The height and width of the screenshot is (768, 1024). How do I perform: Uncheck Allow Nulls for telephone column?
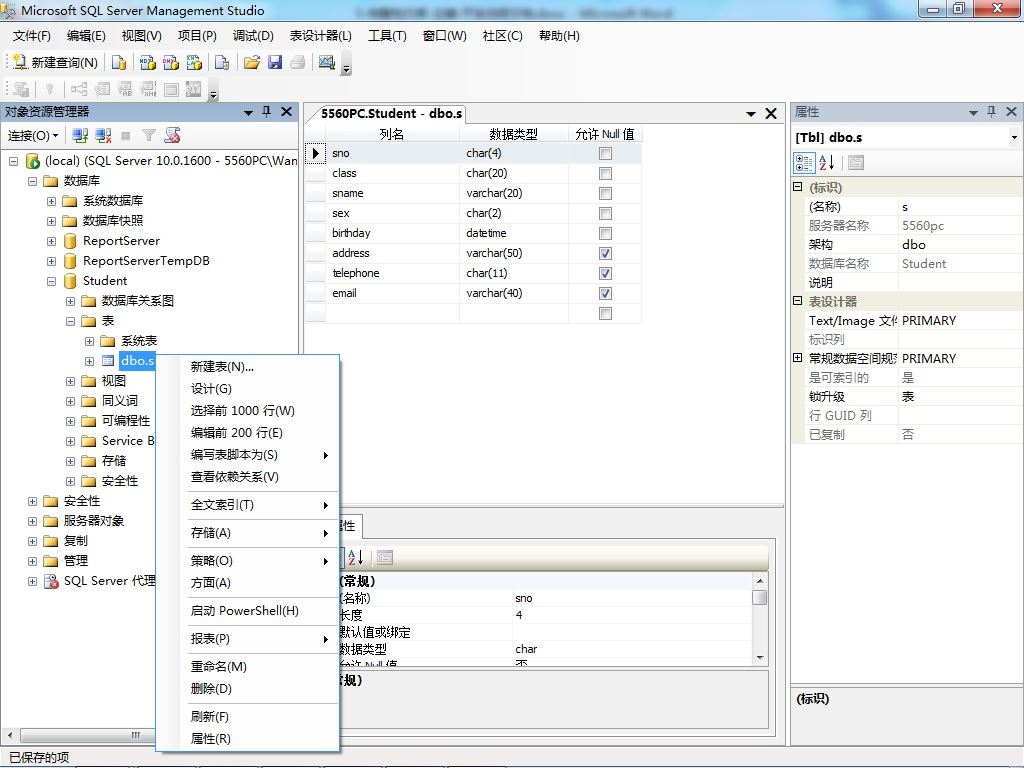605,274
